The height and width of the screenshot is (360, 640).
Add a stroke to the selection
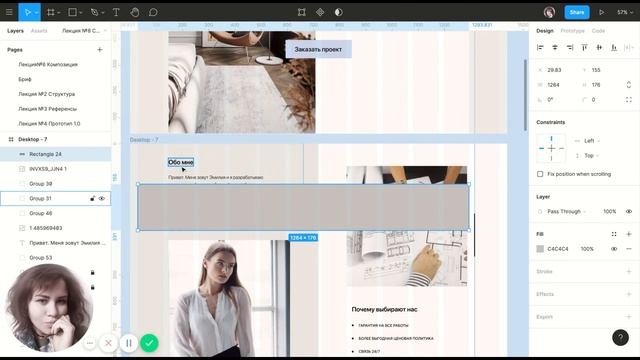coord(629,271)
